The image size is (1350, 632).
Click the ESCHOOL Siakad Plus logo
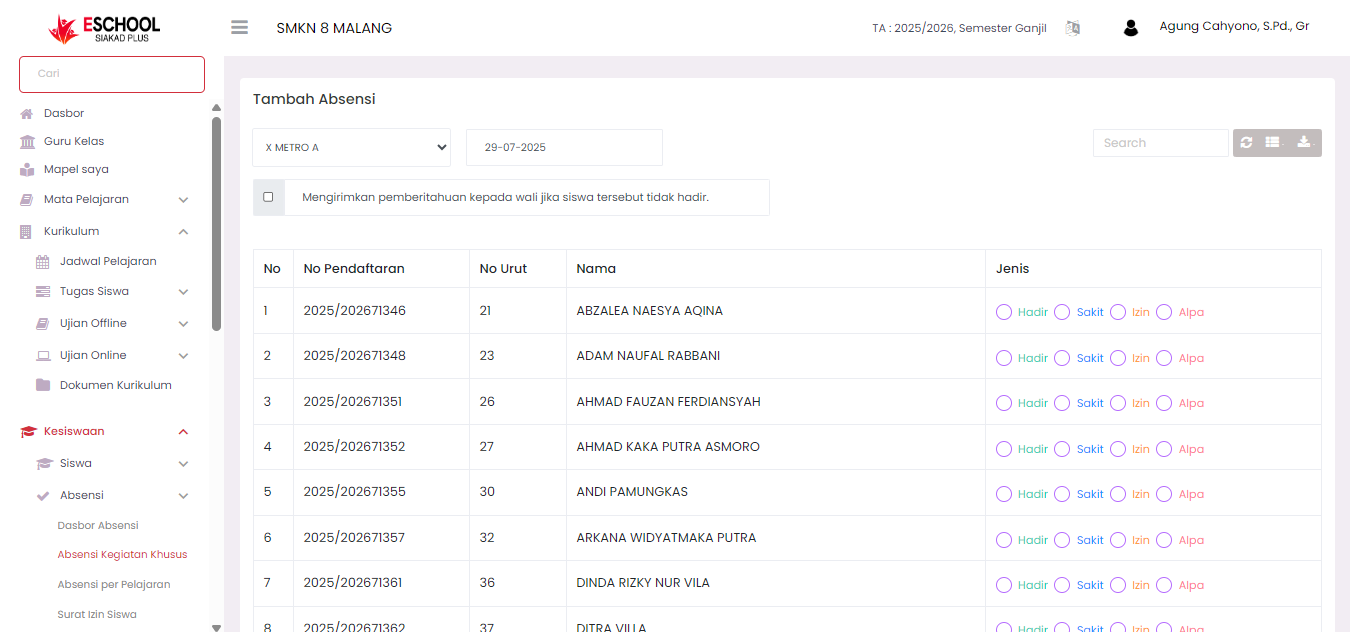[104, 28]
